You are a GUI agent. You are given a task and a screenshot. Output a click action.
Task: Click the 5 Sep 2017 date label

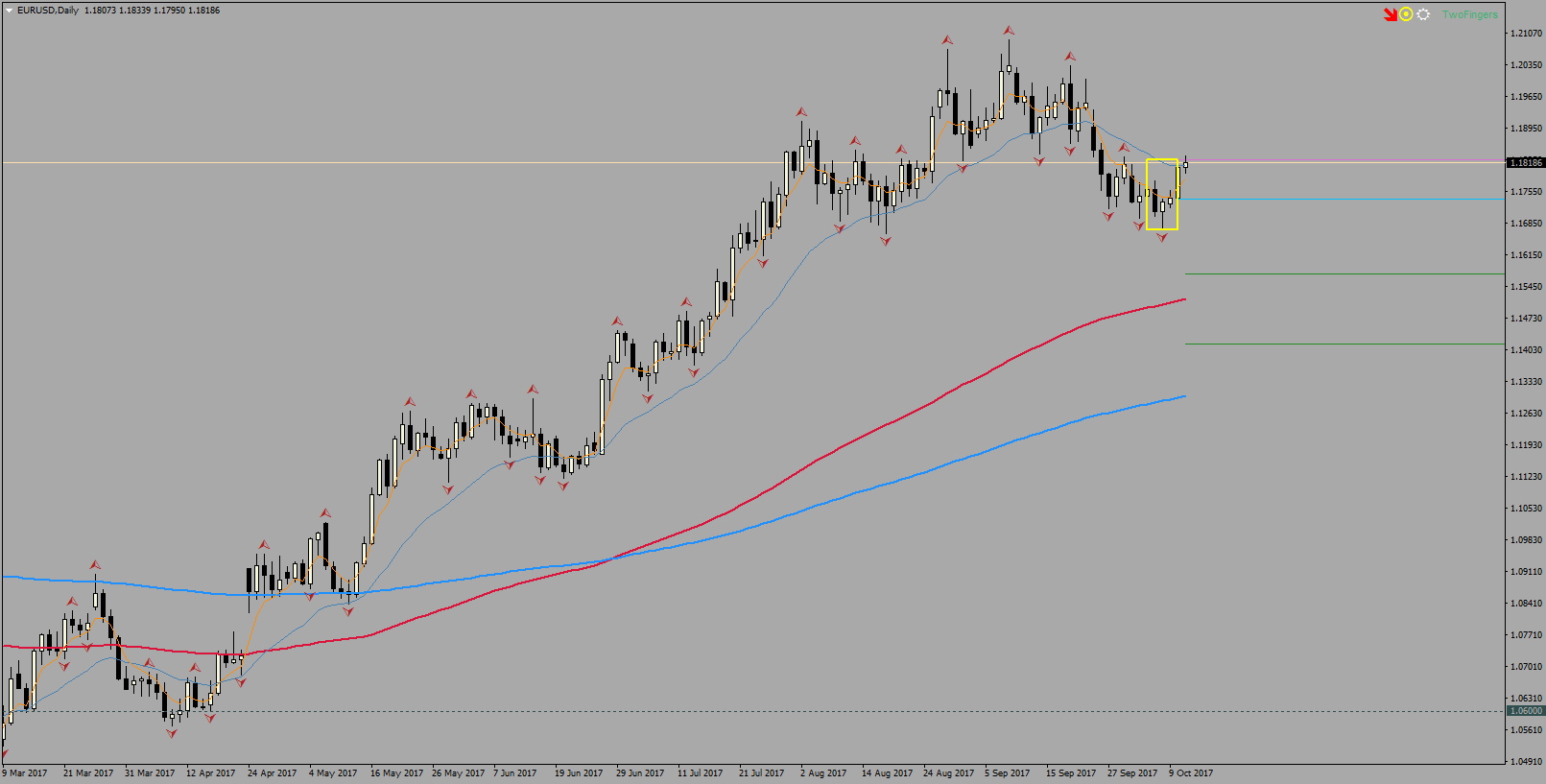1008,773
